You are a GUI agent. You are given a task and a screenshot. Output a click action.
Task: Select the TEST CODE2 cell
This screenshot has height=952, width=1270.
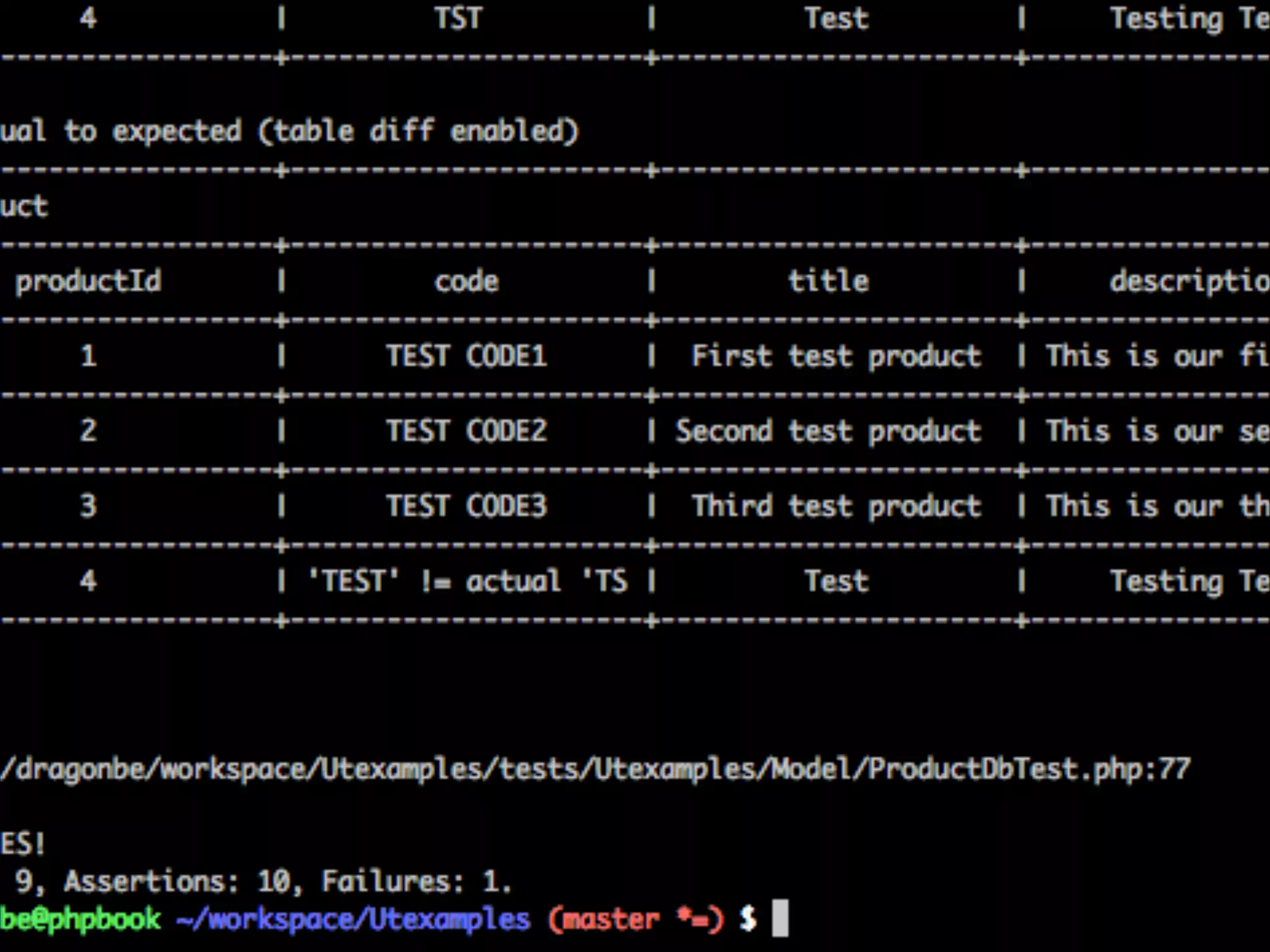pyautogui.click(x=466, y=431)
